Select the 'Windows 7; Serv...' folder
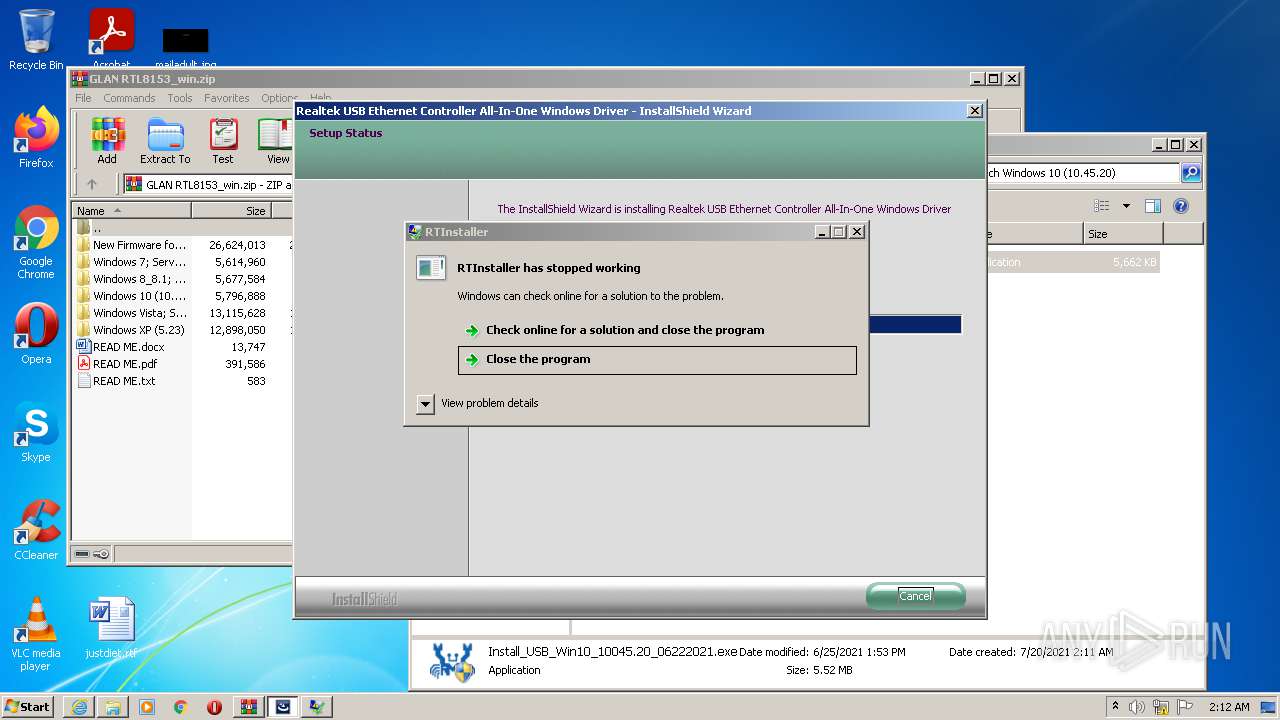 coord(183,262)
